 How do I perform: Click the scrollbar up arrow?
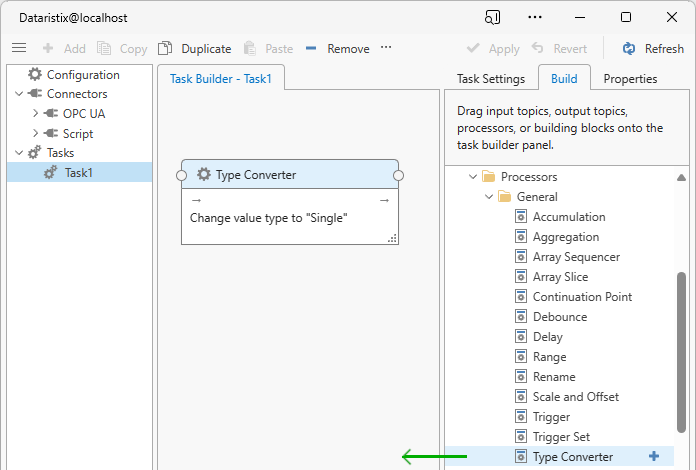point(681,178)
